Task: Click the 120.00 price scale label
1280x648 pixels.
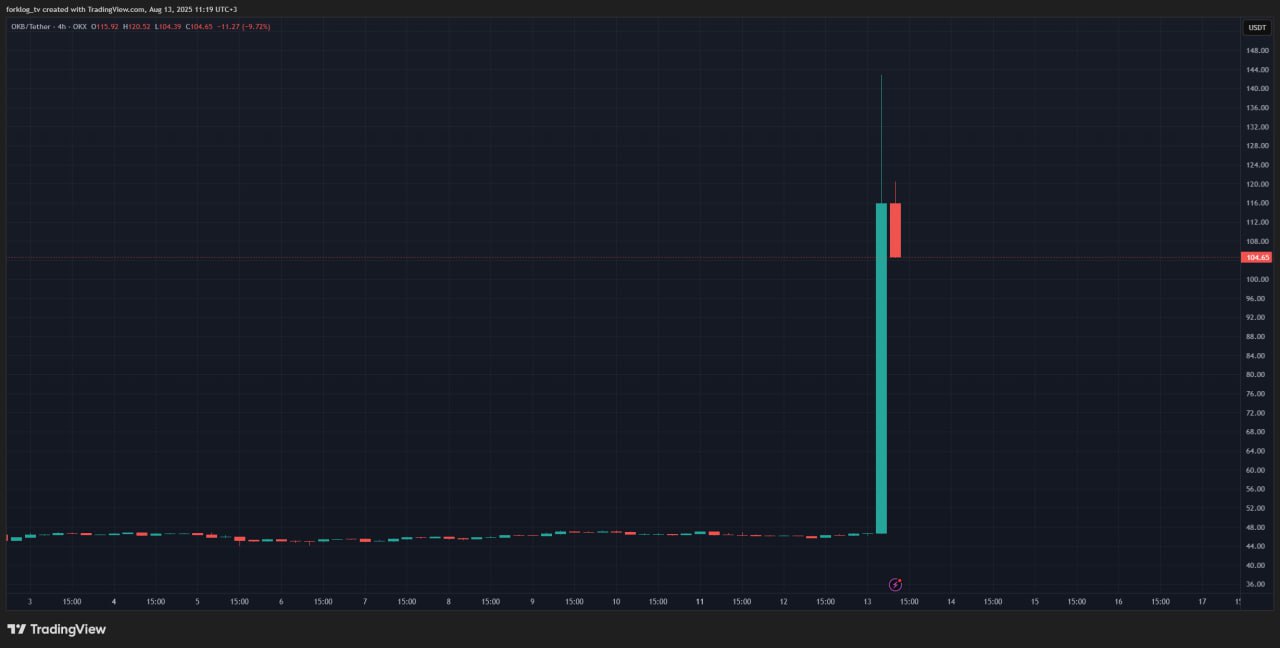Action: (x=1257, y=184)
